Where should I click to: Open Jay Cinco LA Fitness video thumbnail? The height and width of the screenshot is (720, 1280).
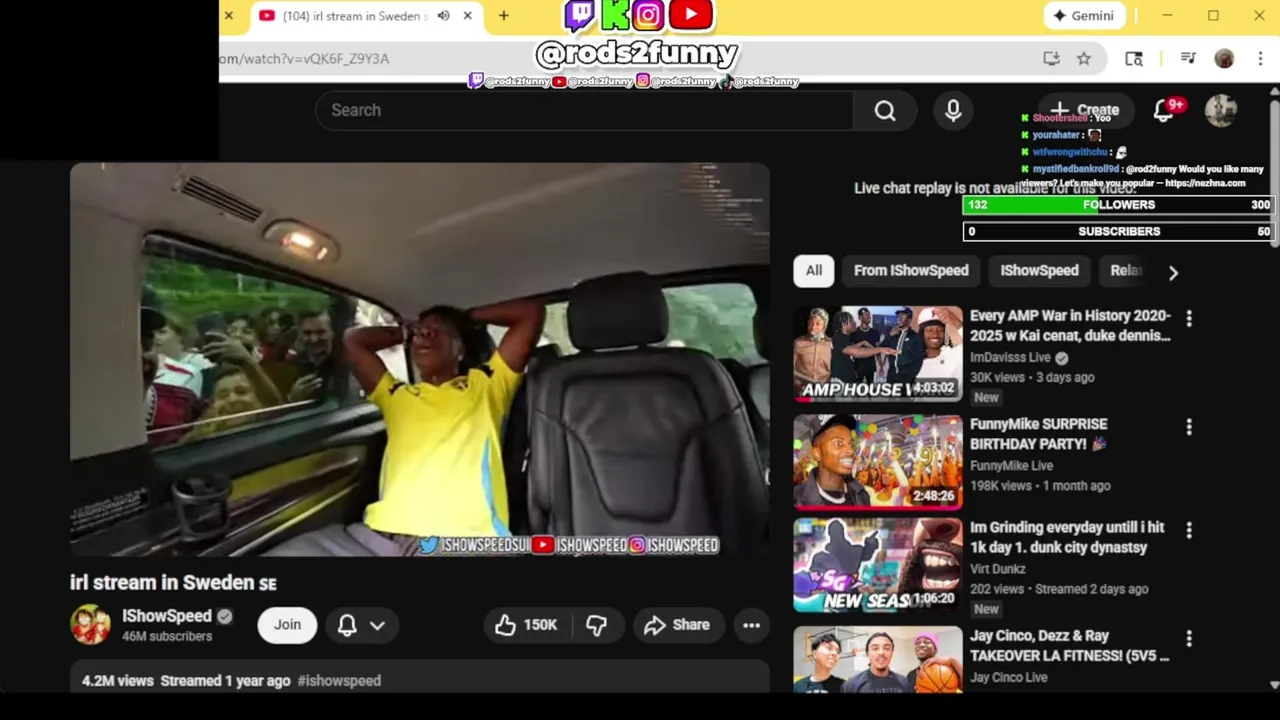[878, 659]
